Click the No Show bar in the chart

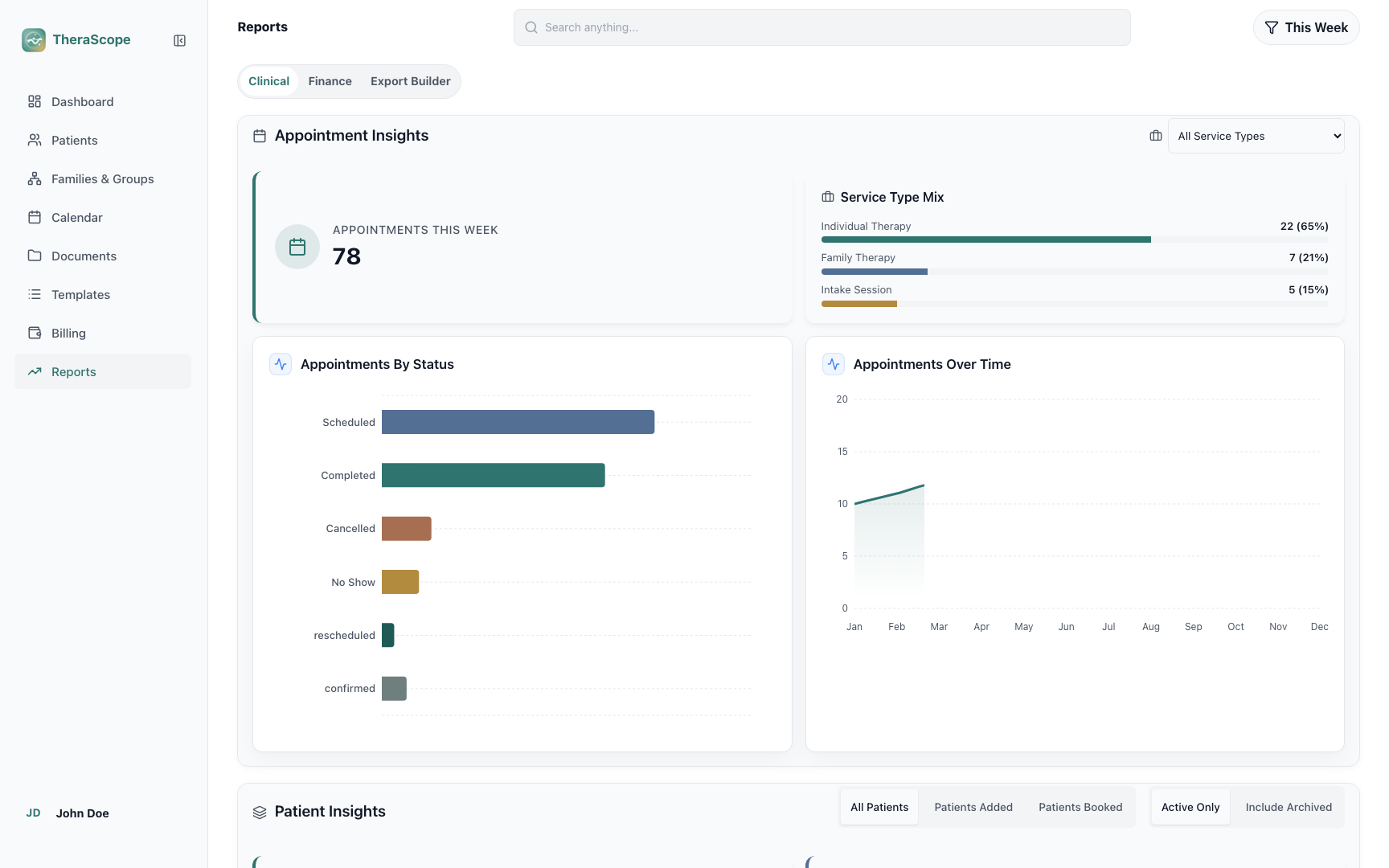400,582
